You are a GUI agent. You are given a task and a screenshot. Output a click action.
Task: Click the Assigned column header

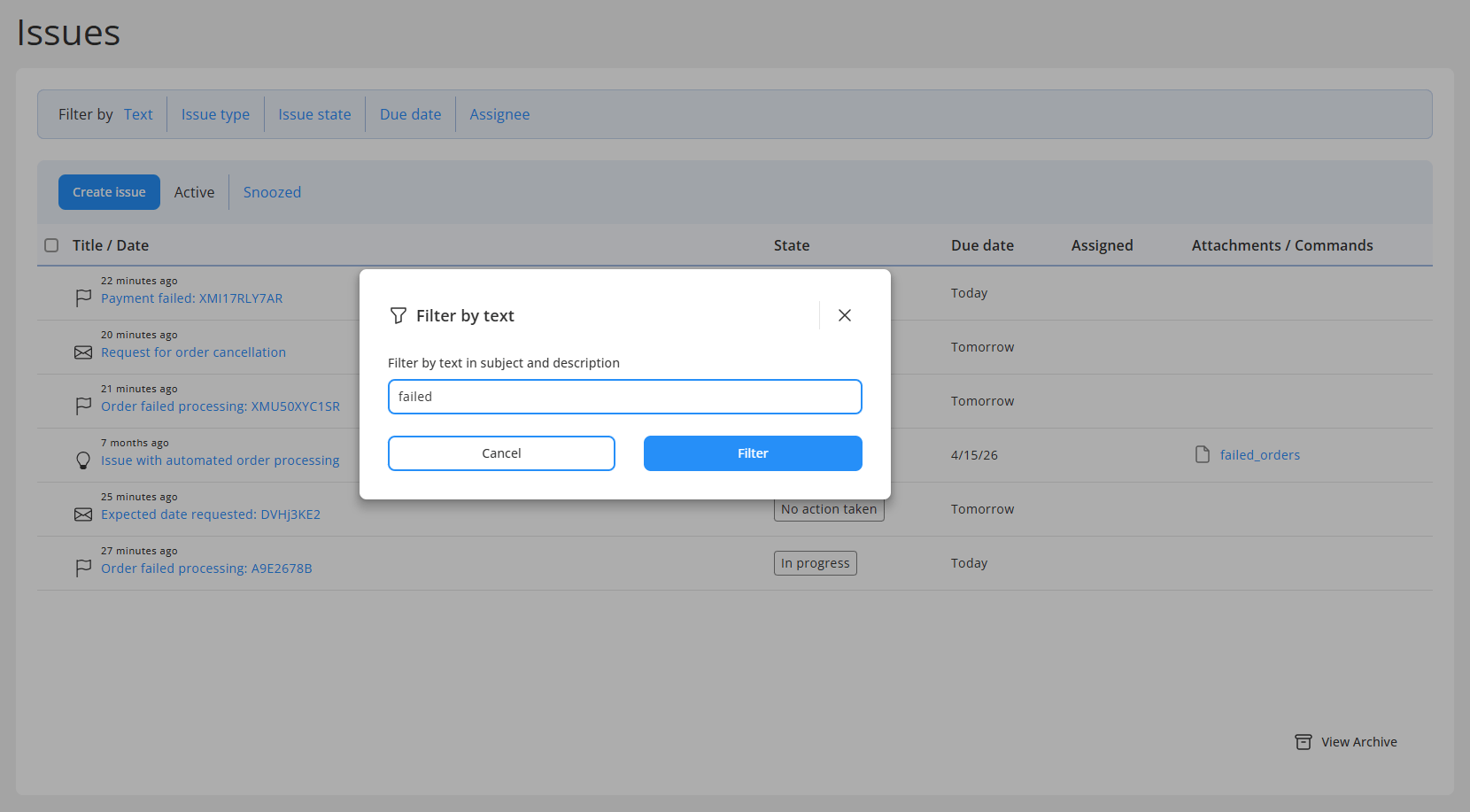click(1102, 245)
